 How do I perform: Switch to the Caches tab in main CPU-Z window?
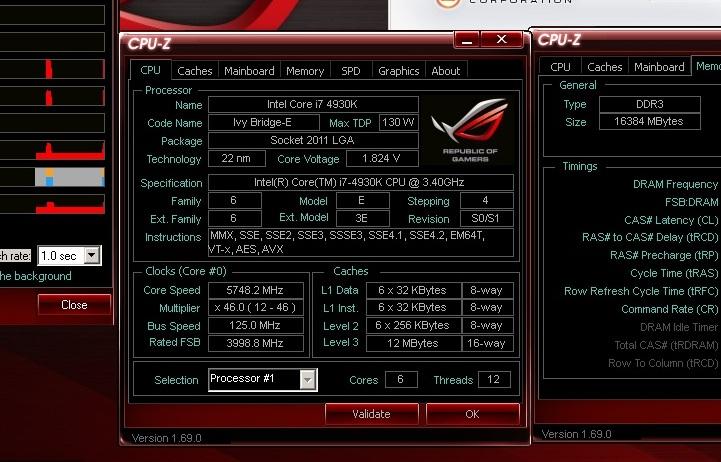point(195,71)
